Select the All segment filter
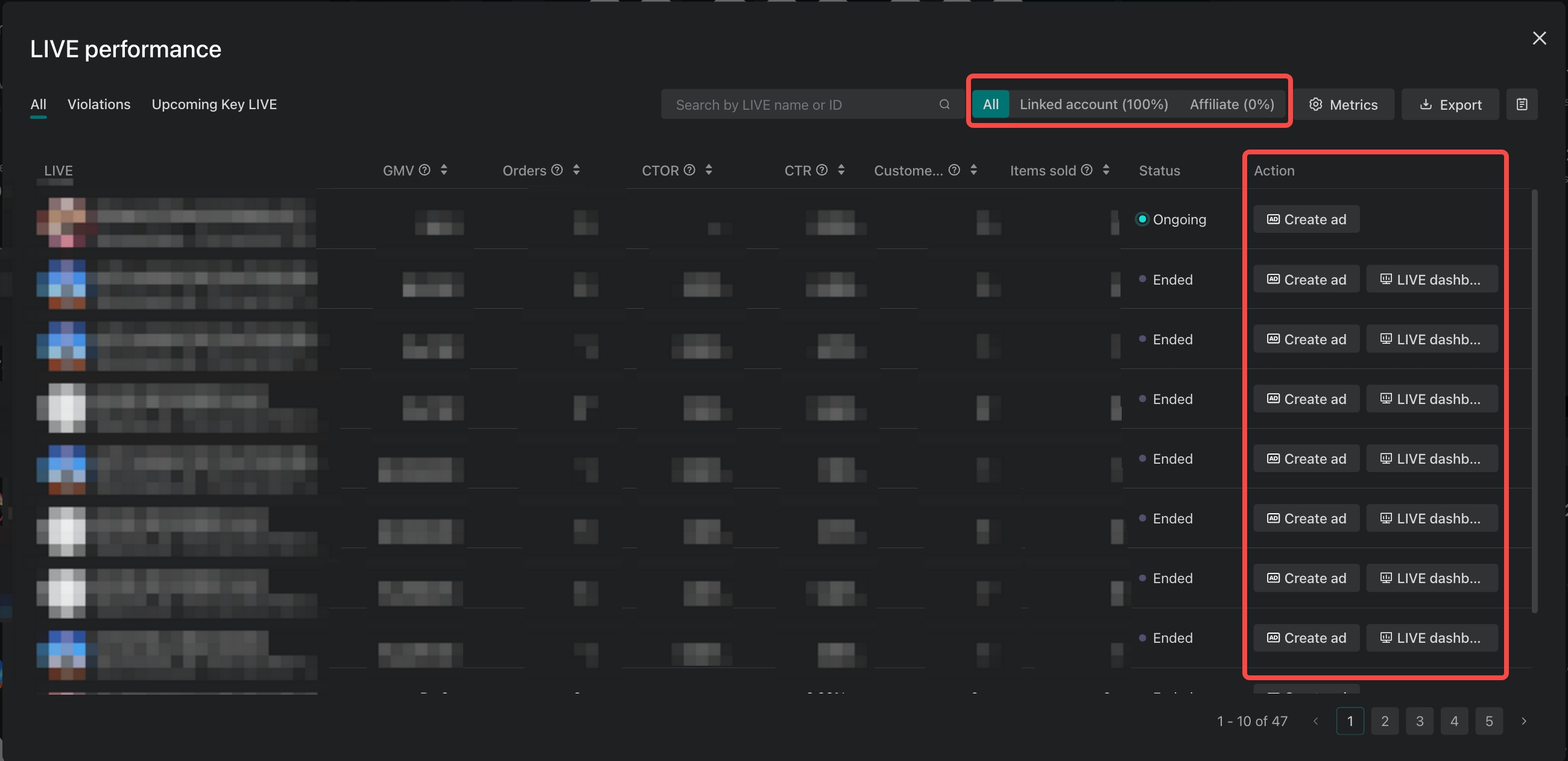This screenshot has height=761, width=1568. point(990,104)
